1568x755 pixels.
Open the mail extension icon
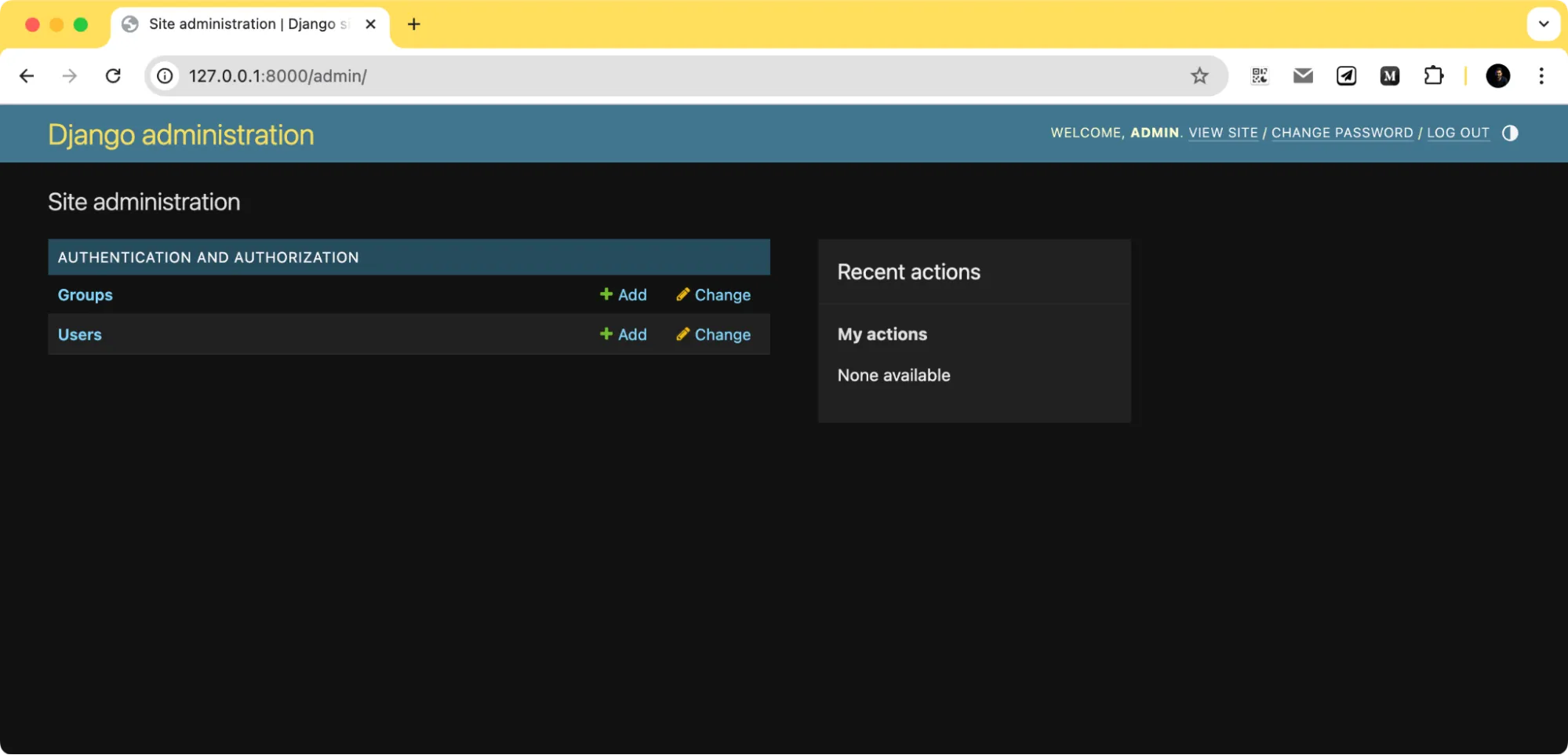coord(1303,75)
